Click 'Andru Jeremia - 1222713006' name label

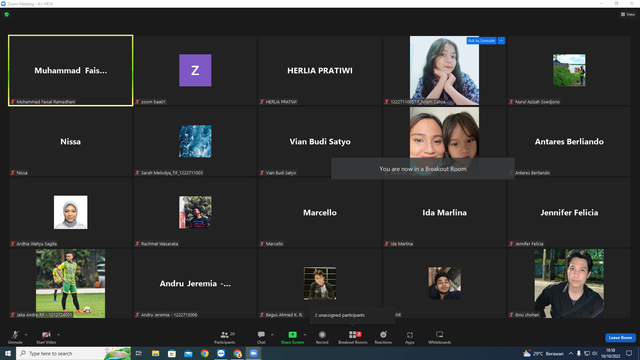tap(169, 315)
